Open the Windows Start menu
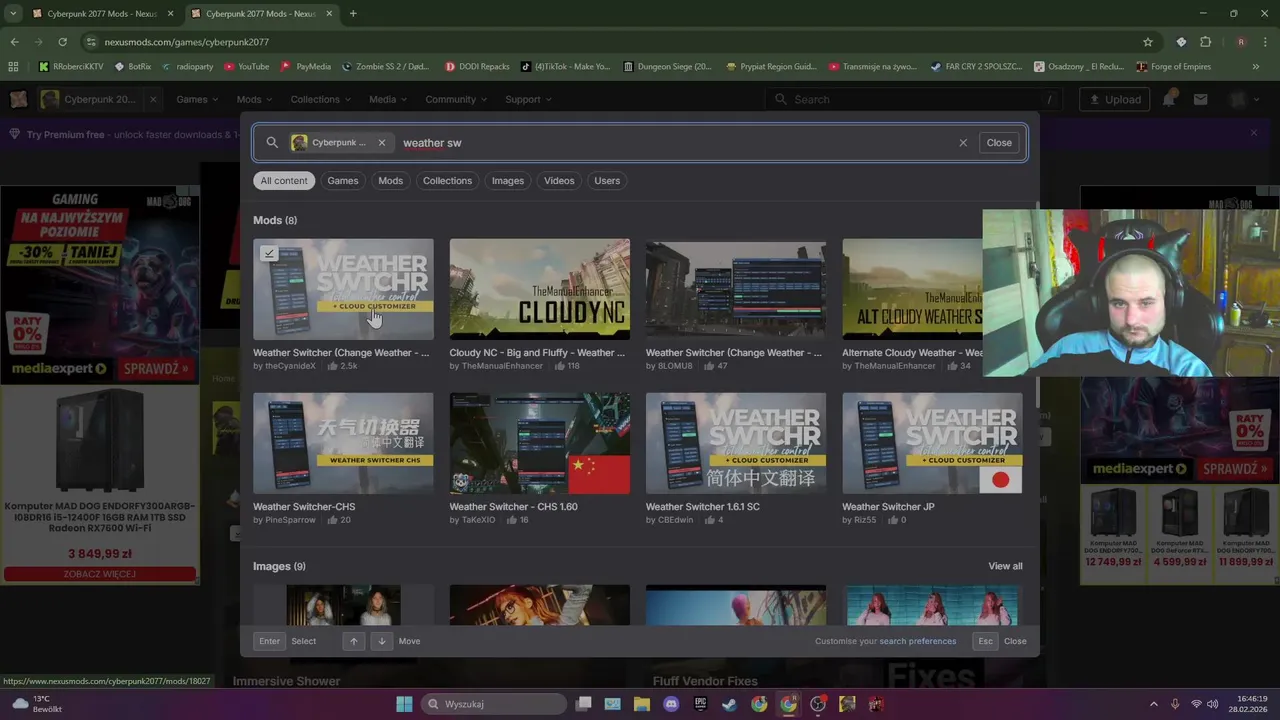The width and height of the screenshot is (1280, 720). click(404, 704)
